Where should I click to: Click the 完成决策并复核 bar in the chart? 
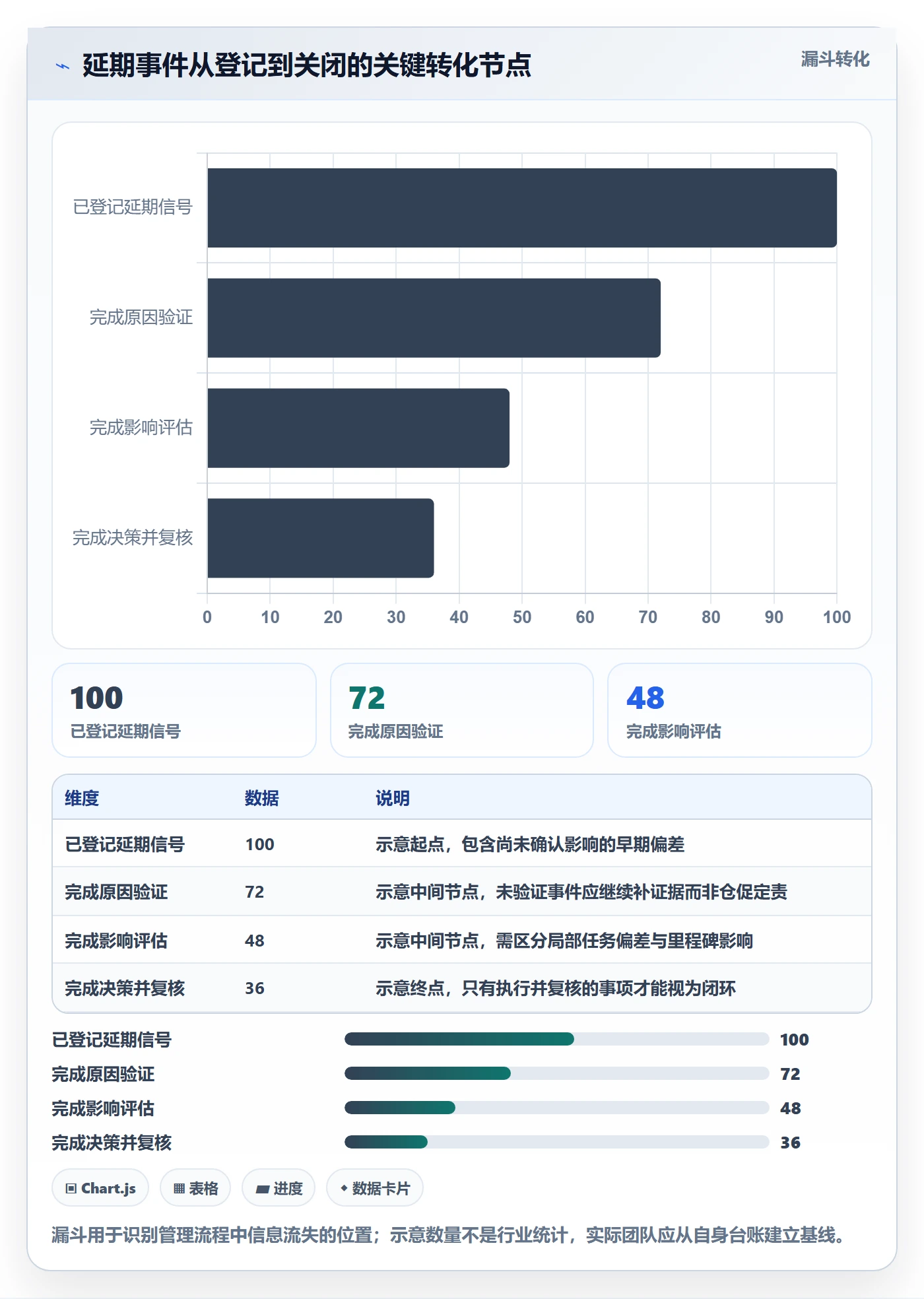[x=321, y=538]
